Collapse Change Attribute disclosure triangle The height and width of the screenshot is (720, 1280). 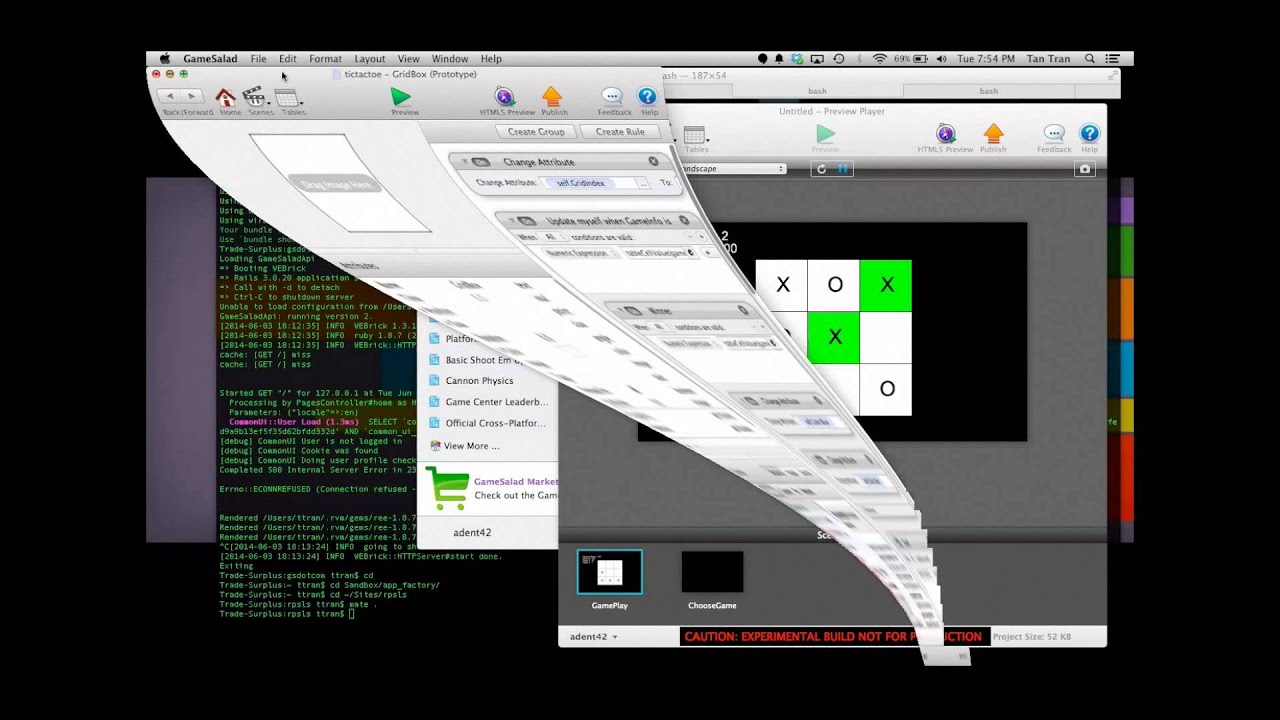[x=464, y=161]
